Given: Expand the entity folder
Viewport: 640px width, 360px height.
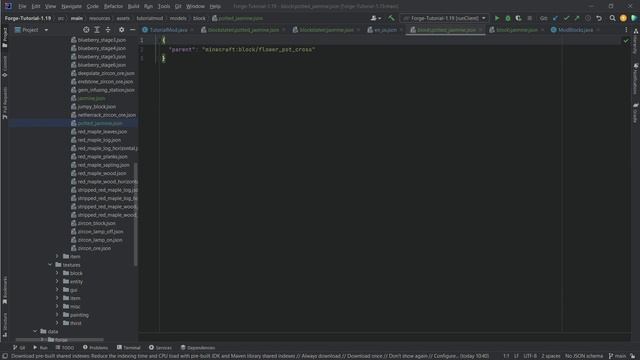Looking at the screenshot, I should 57,282.
